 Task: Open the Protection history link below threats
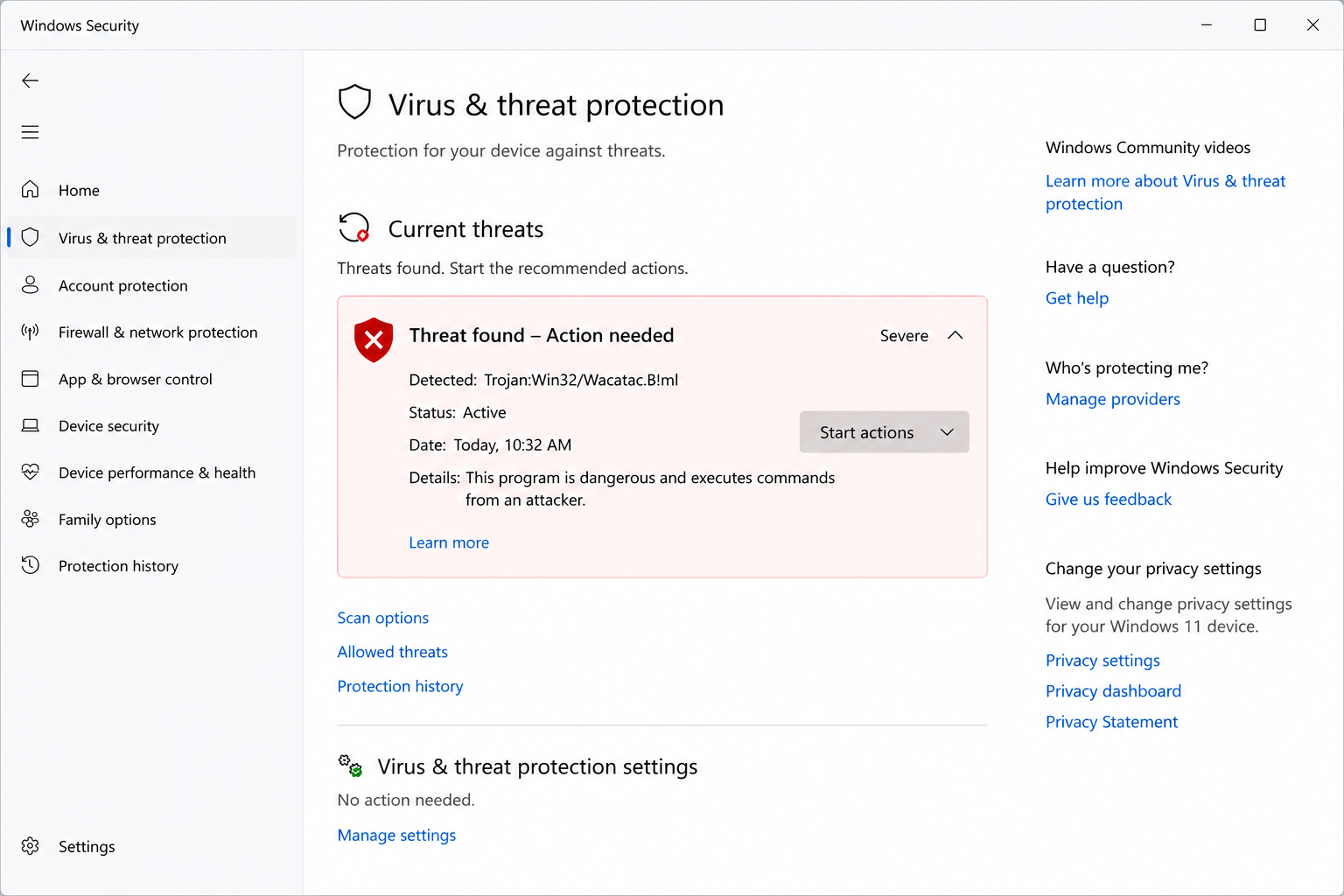click(x=401, y=686)
